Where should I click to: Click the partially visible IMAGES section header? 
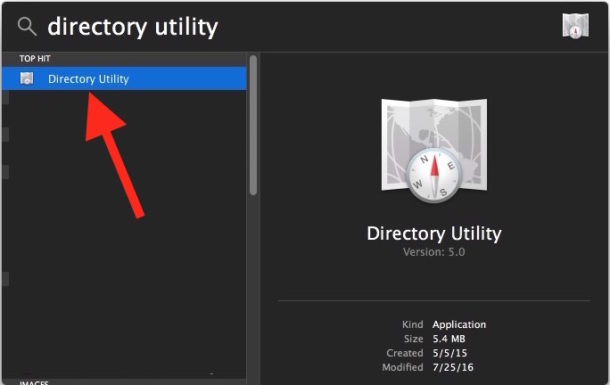[x=34, y=383]
